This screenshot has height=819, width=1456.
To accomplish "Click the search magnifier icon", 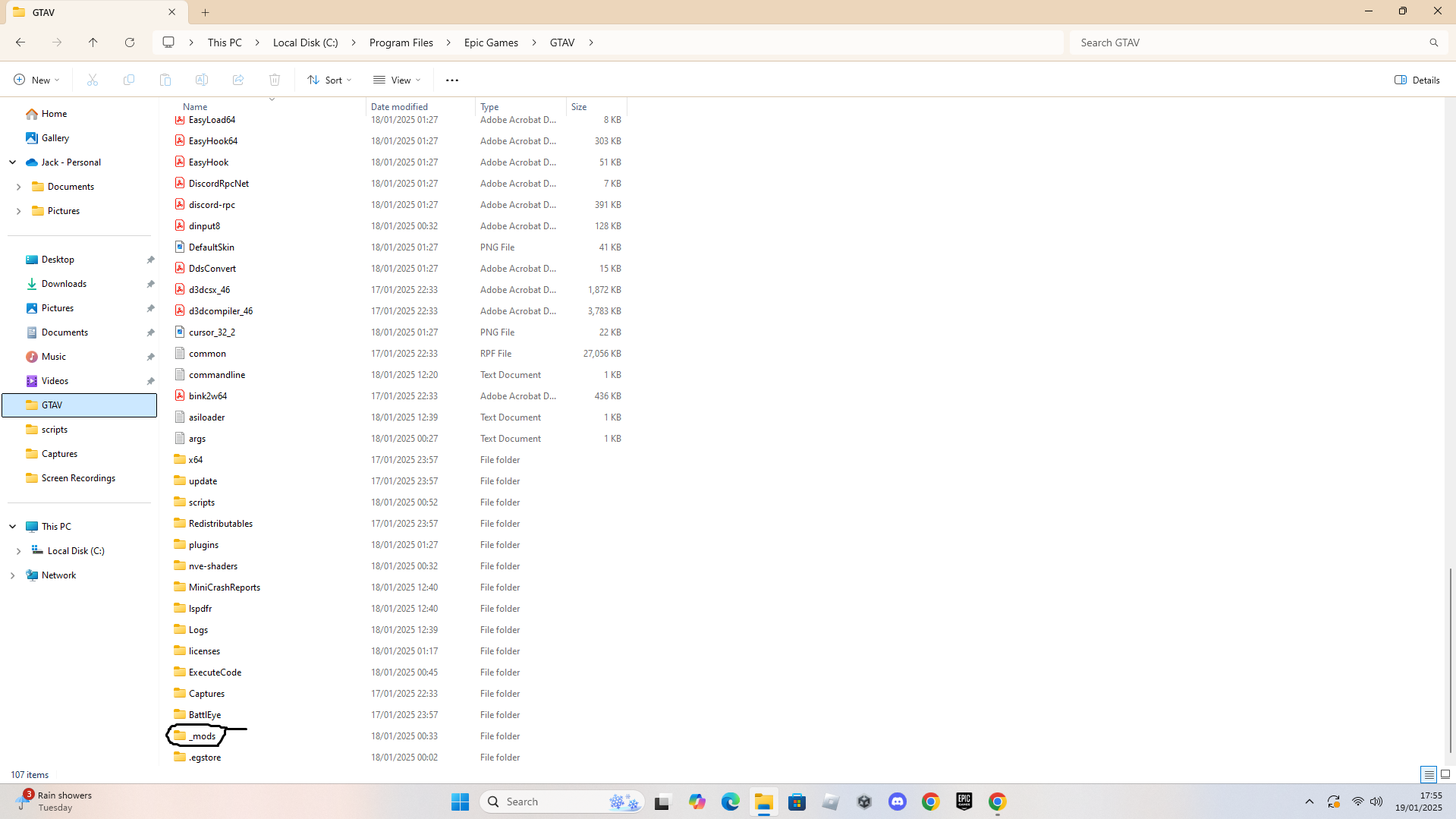I will coord(1434,43).
